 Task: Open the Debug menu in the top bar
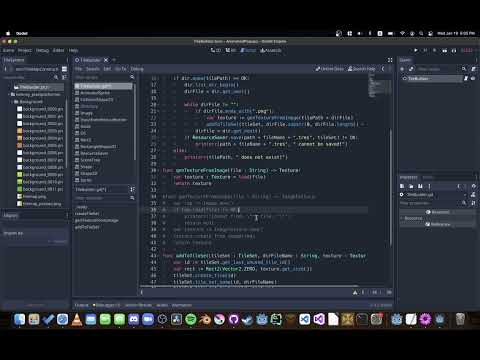pos(42,50)
